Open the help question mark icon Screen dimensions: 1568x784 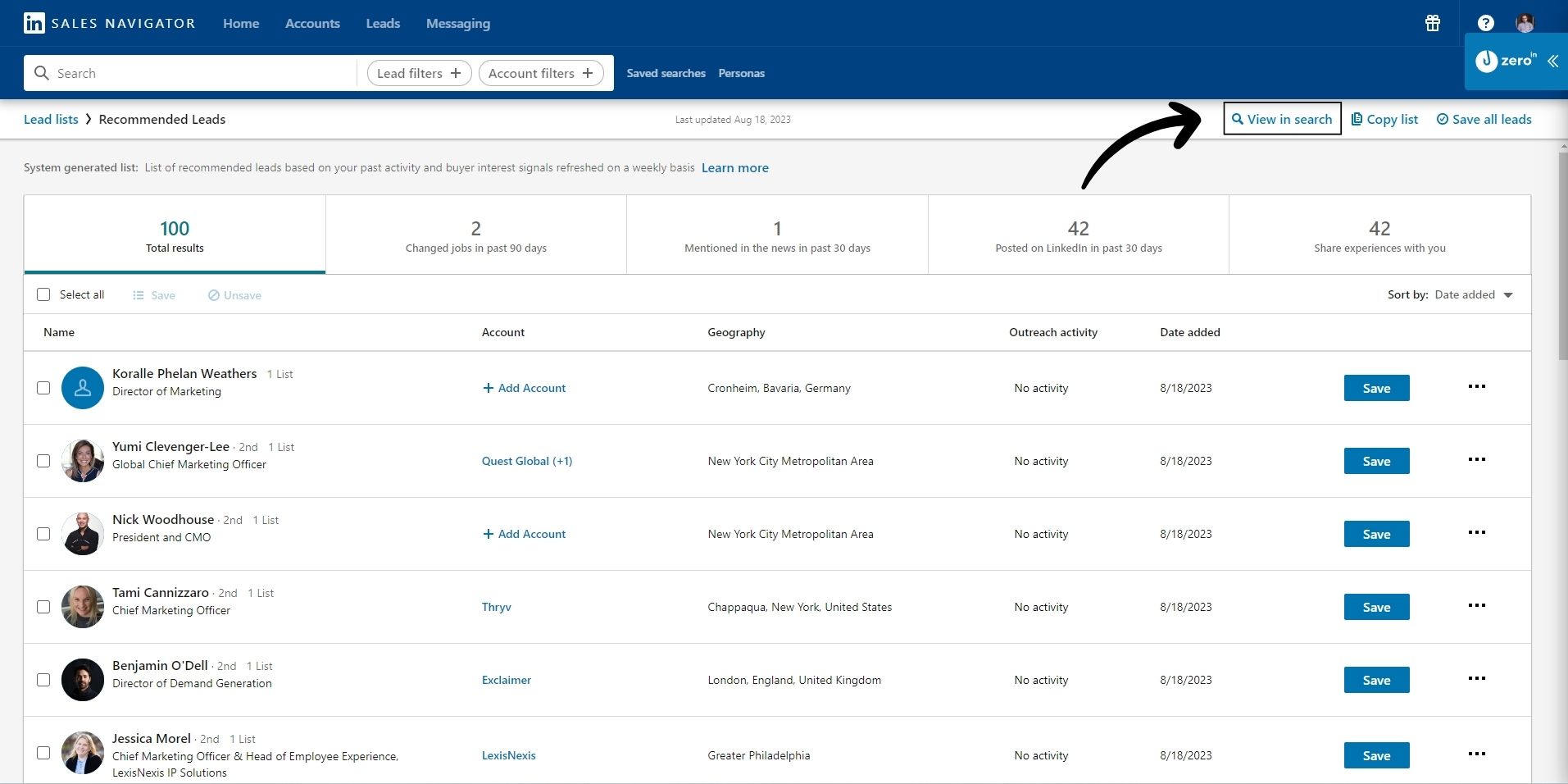pos(1485,23)
